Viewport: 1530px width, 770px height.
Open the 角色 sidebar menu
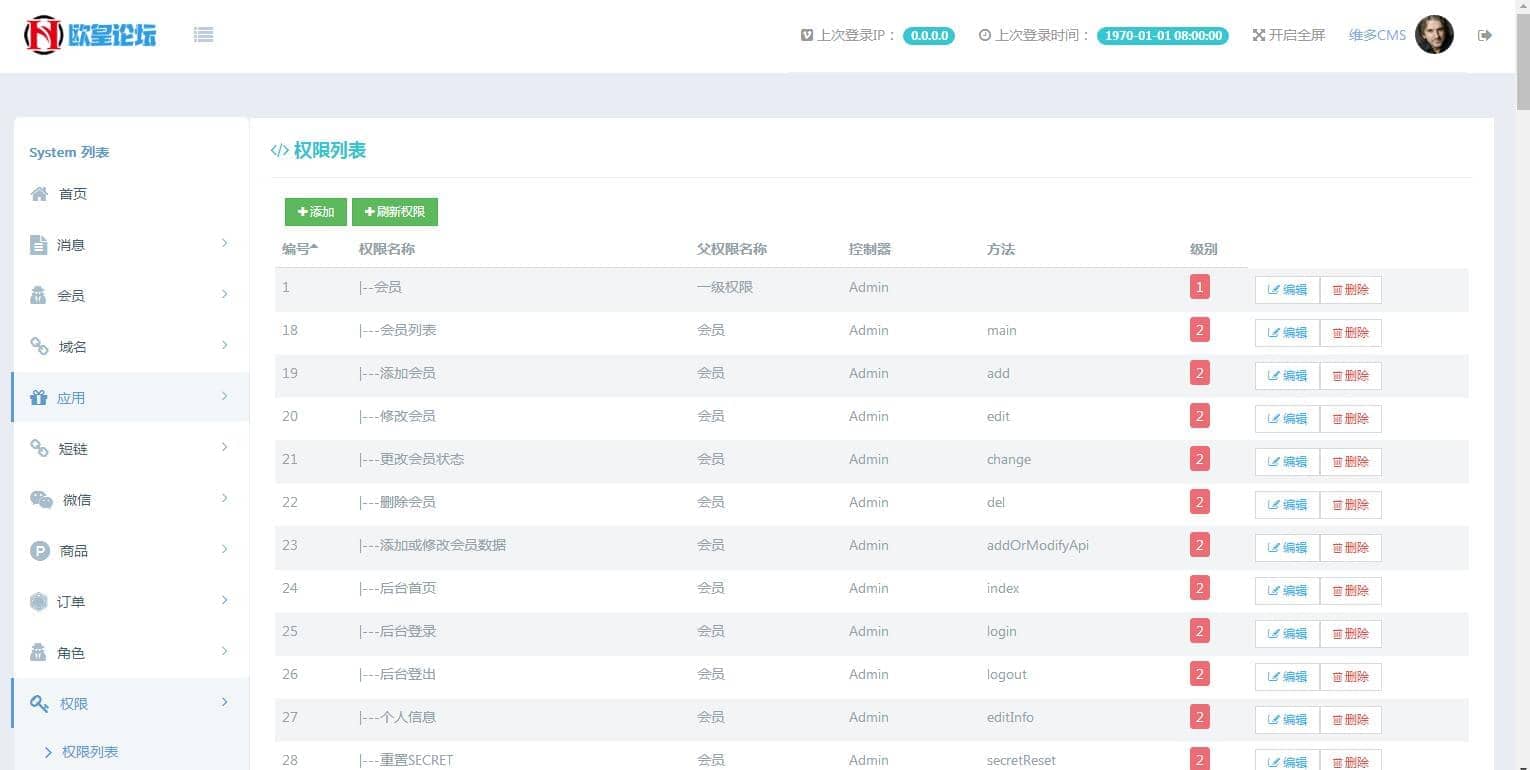[70, 653]
